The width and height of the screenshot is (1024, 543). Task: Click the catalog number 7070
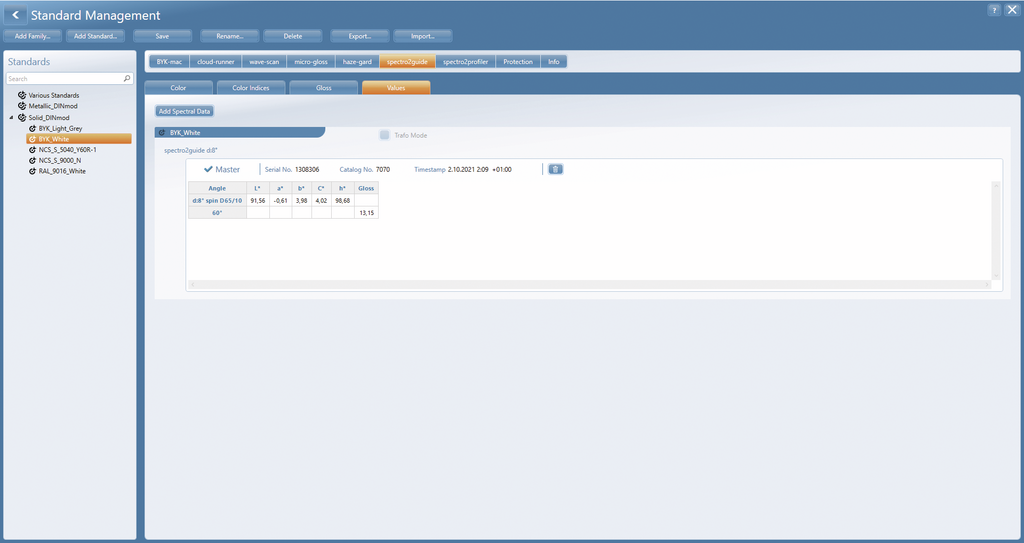pos(383,169)
